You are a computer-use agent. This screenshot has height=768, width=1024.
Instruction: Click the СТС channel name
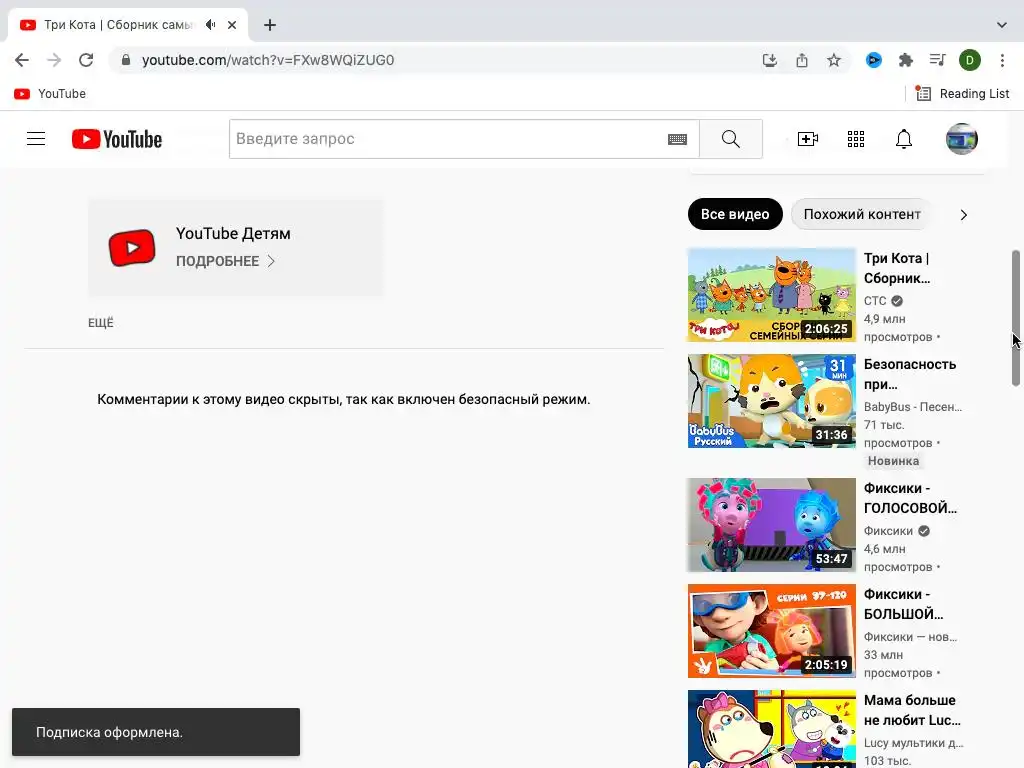pos(875,300)
